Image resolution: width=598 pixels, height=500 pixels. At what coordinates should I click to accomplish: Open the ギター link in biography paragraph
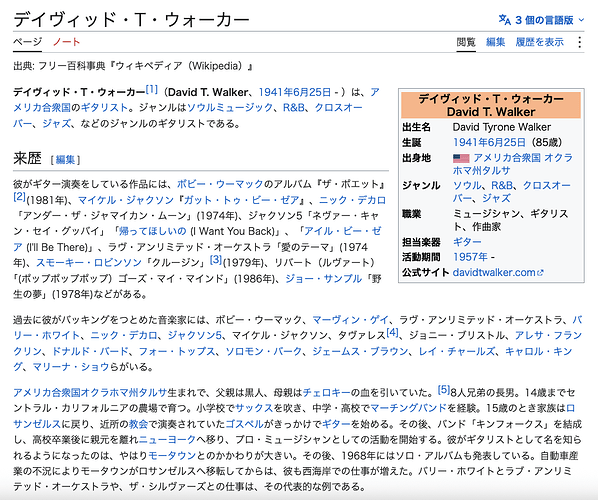pos(336,424)
